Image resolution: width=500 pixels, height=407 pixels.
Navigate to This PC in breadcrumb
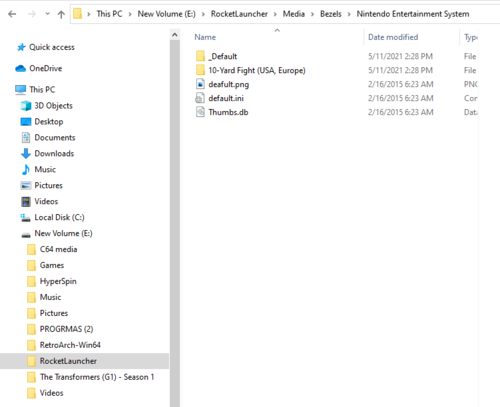click(x=109, y=14)
